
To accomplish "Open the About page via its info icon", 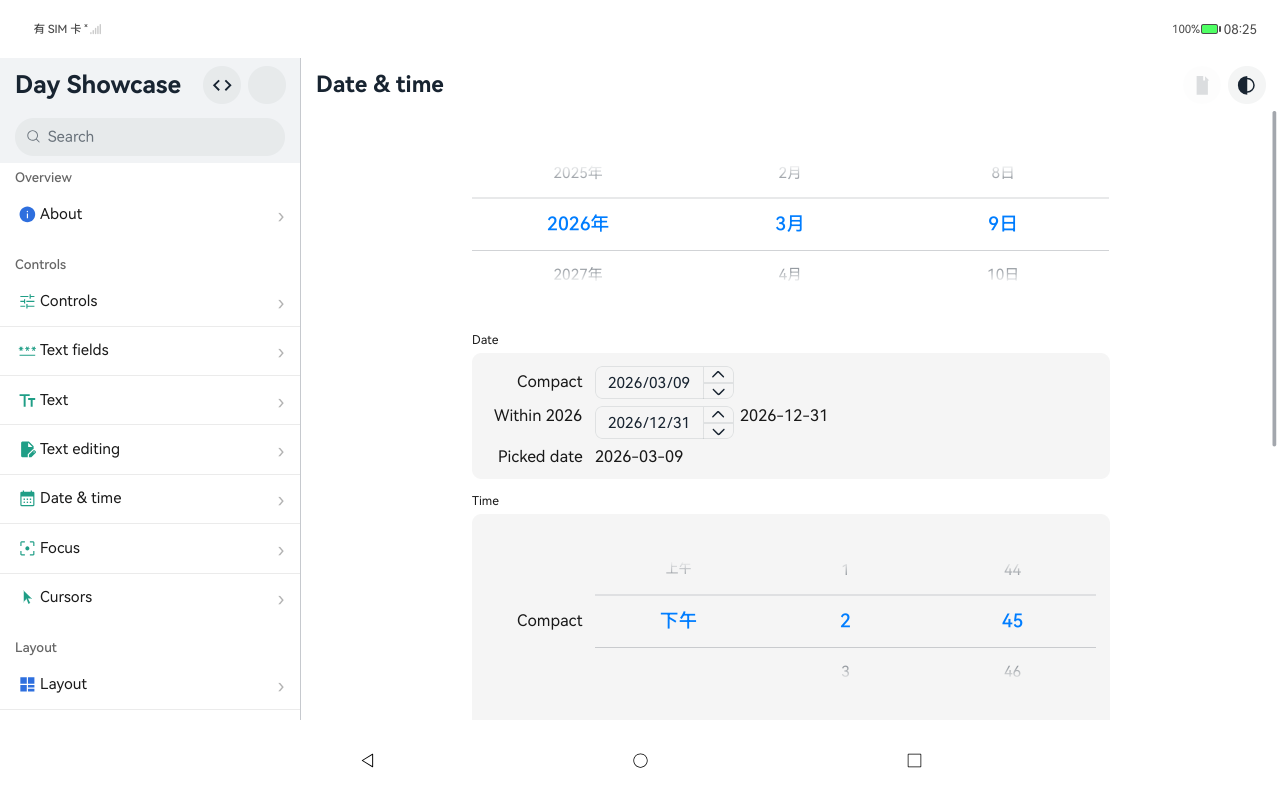I will click(27, 214).
